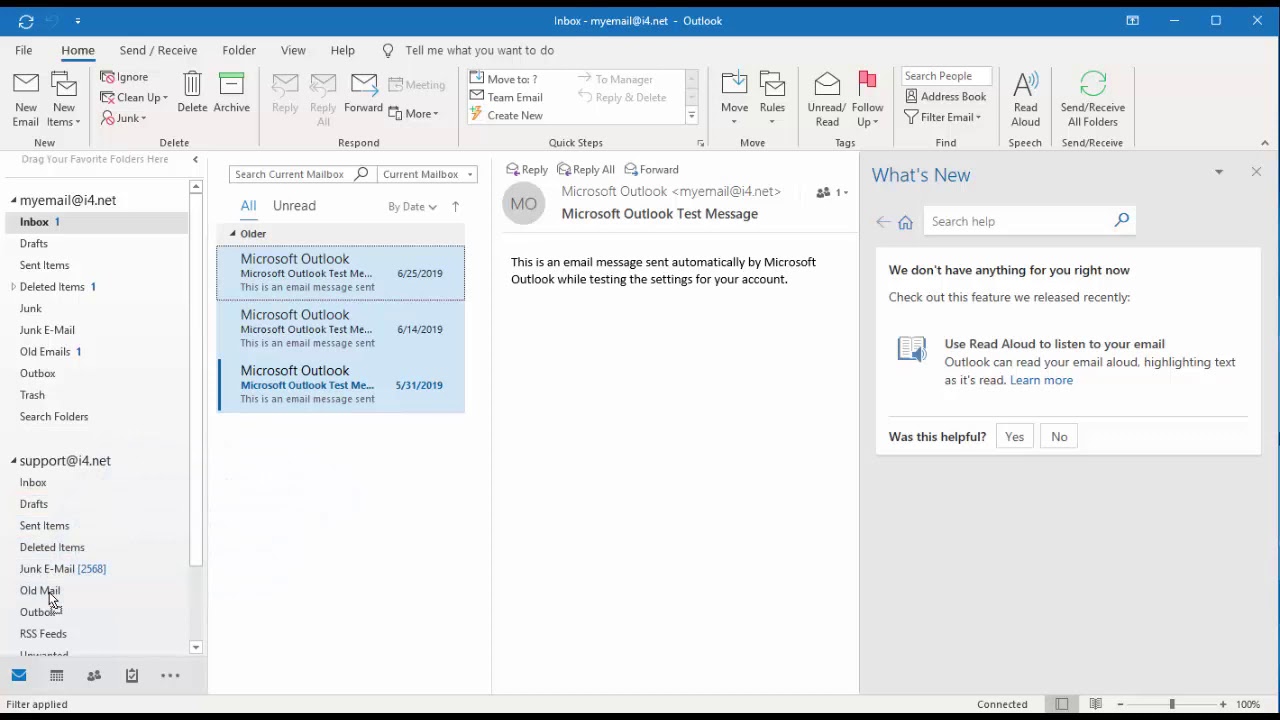Switch to People view
Screen dimensions: 1280x720
[x=94, y=676]
